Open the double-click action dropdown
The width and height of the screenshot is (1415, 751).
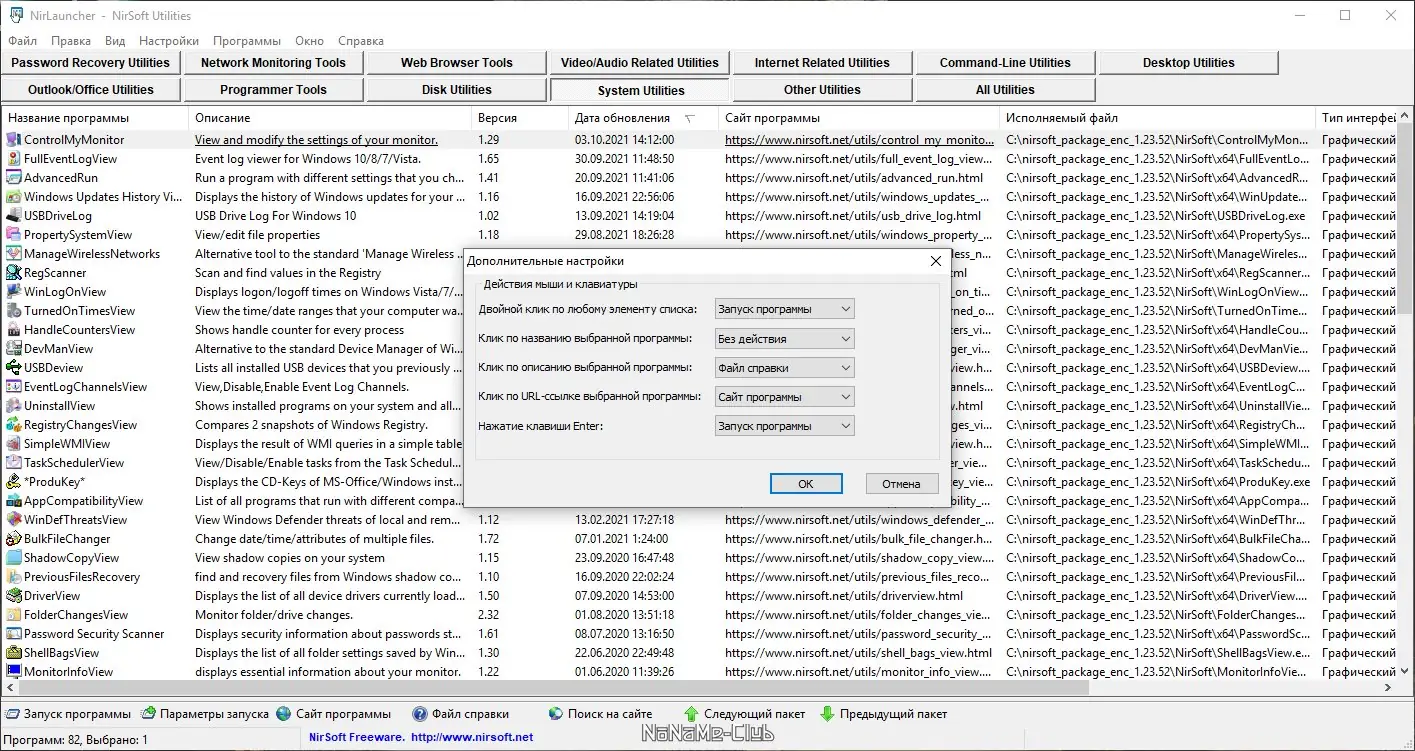(785, 309)
